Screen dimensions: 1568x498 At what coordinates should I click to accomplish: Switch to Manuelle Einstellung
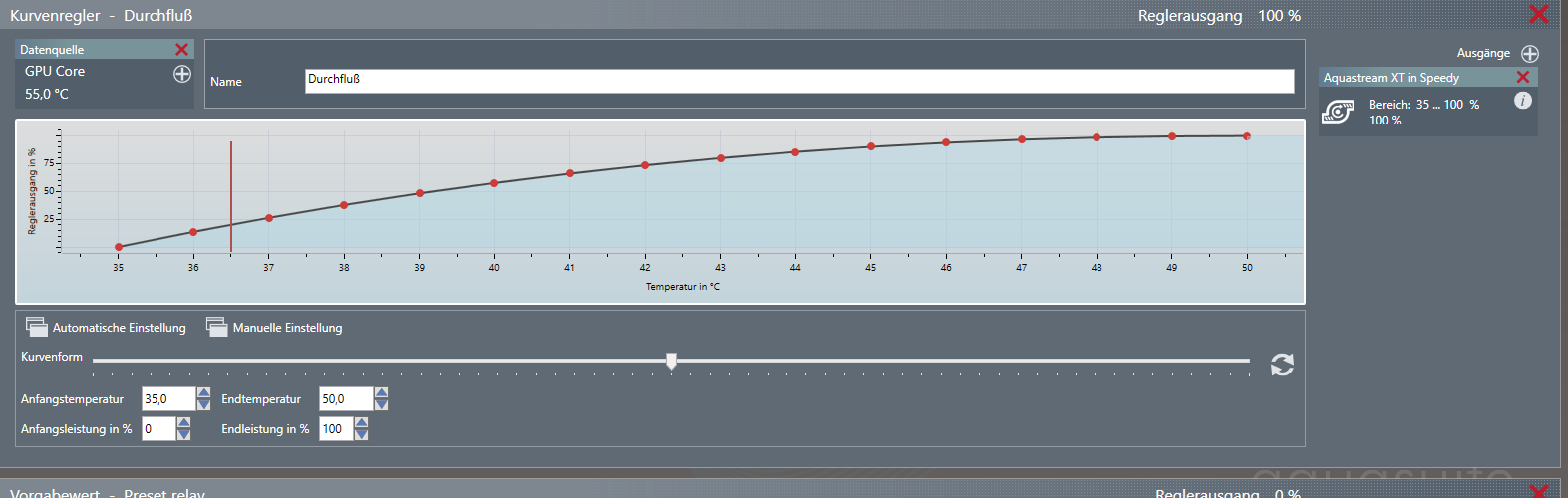(x=274, y=327)
